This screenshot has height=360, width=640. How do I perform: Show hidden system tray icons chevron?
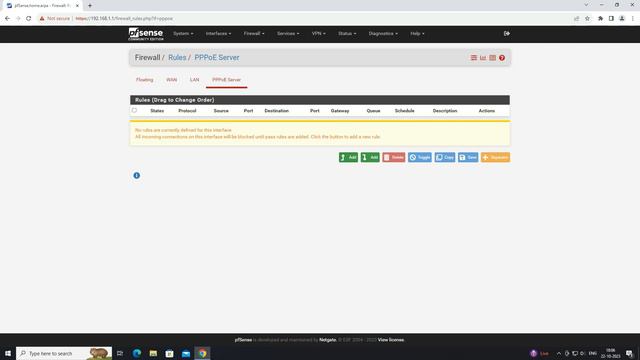click(x=558, y=353)
